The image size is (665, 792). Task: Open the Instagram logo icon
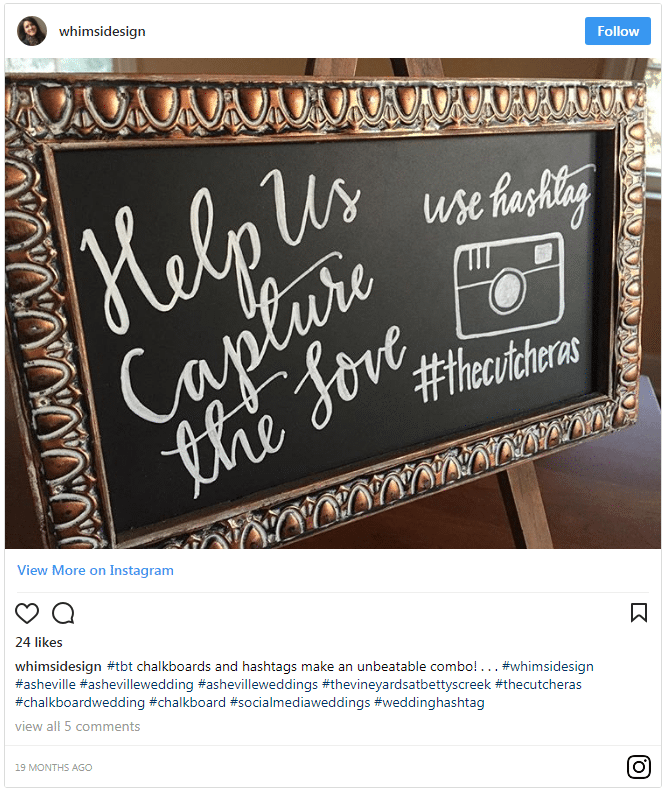639,766
